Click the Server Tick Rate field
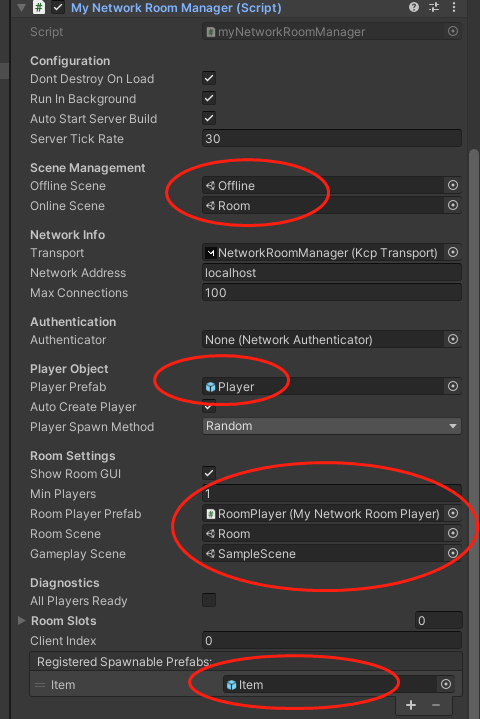 click(x=331, y=138)
